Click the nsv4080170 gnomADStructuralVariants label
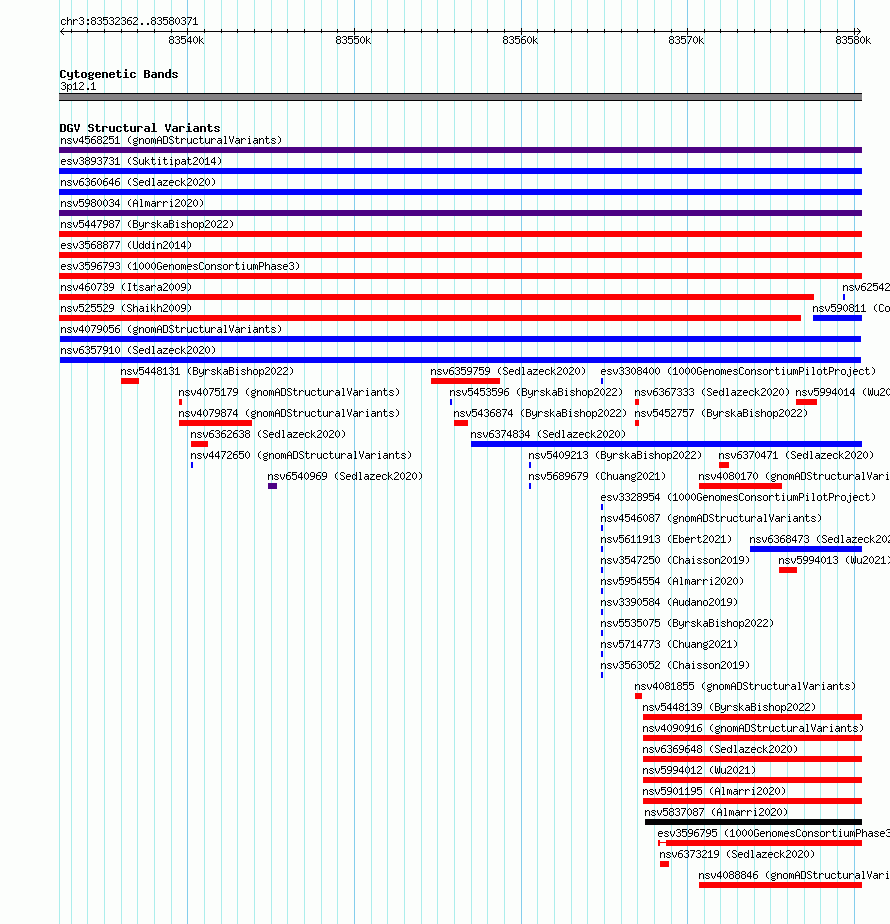 coord(794,476)
